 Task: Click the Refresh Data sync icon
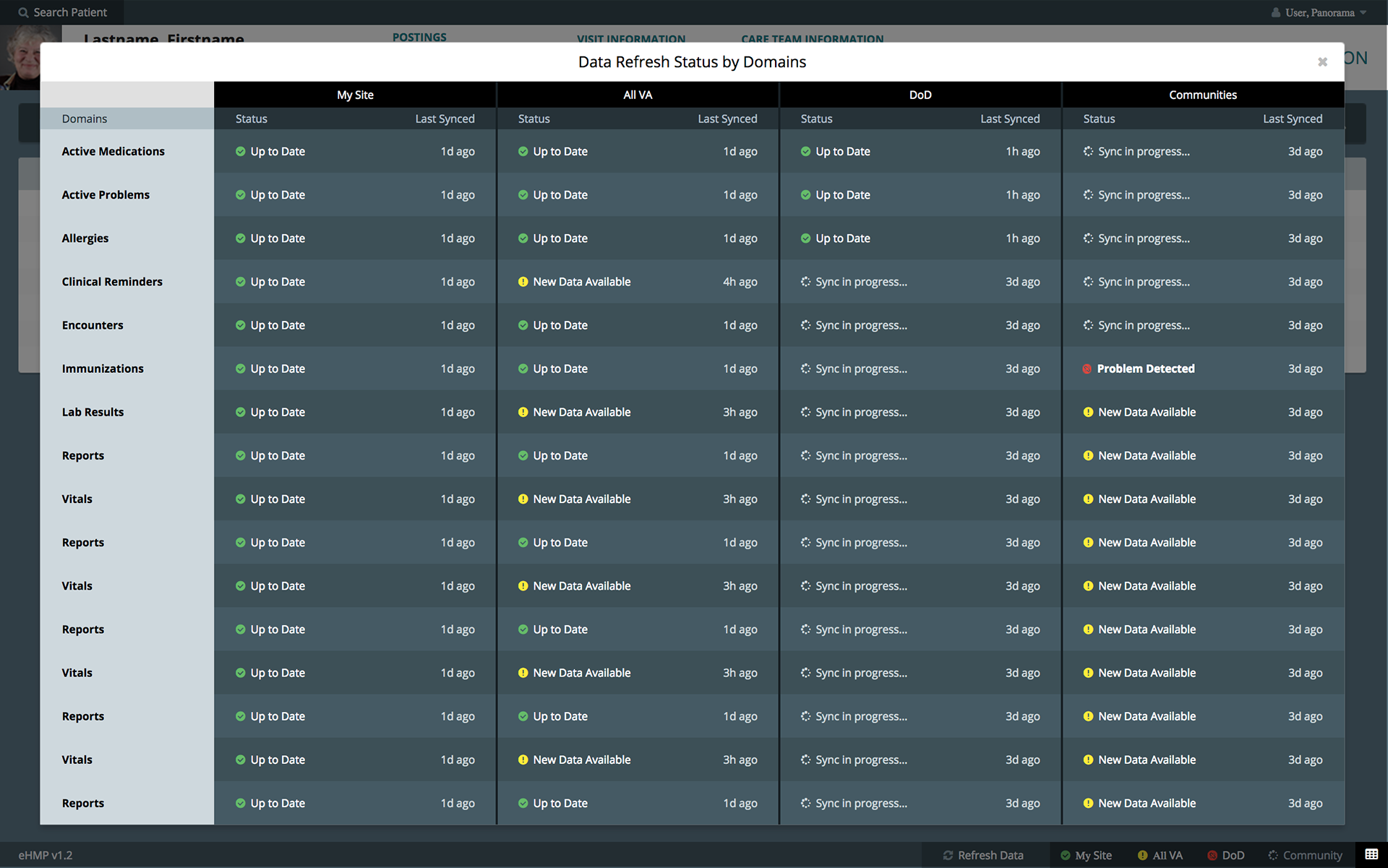948,856
